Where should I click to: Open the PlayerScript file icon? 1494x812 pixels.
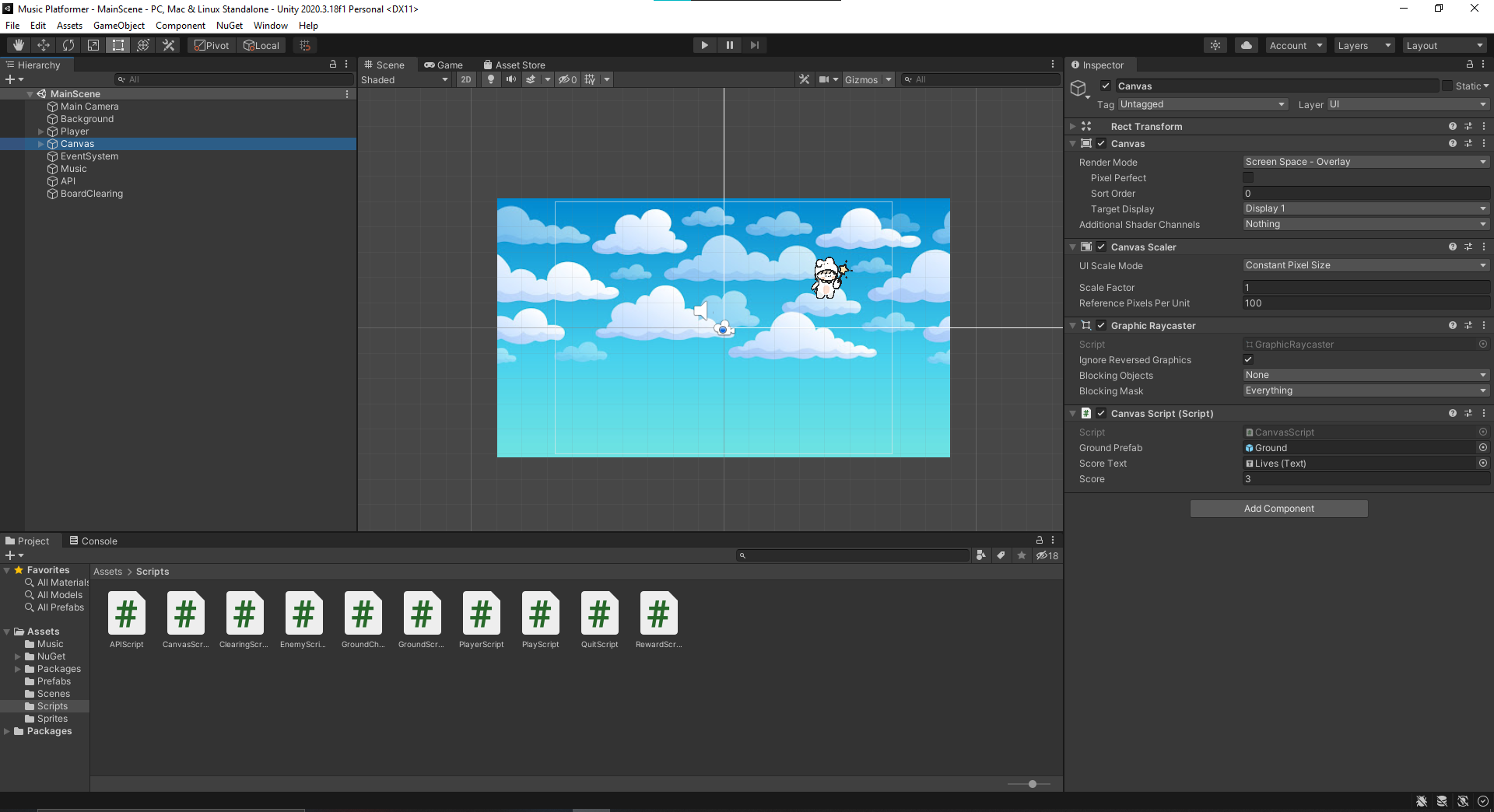(x=481, y=614)
